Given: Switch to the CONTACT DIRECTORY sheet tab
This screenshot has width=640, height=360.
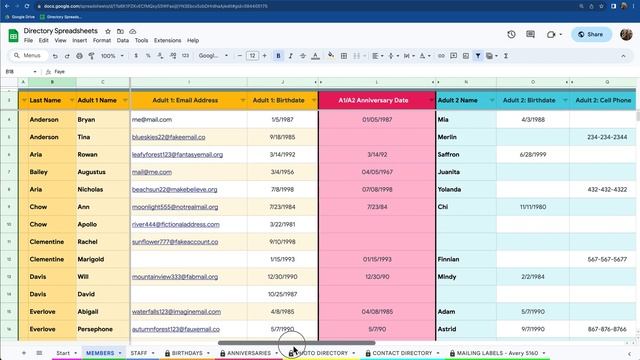Looking at the screenshot, I should point(402,353).
